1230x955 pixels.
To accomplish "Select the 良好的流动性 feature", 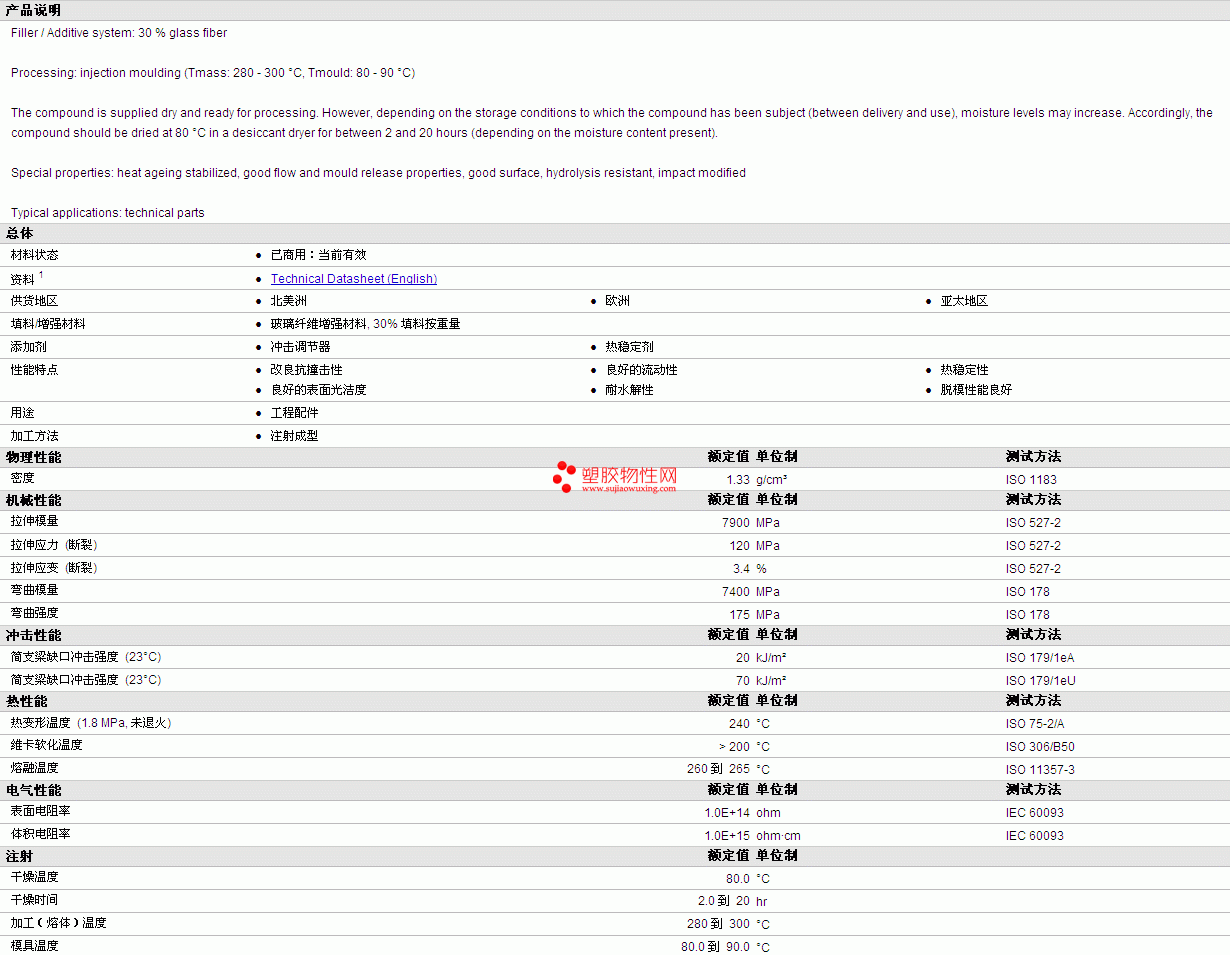I will (642, 370).
